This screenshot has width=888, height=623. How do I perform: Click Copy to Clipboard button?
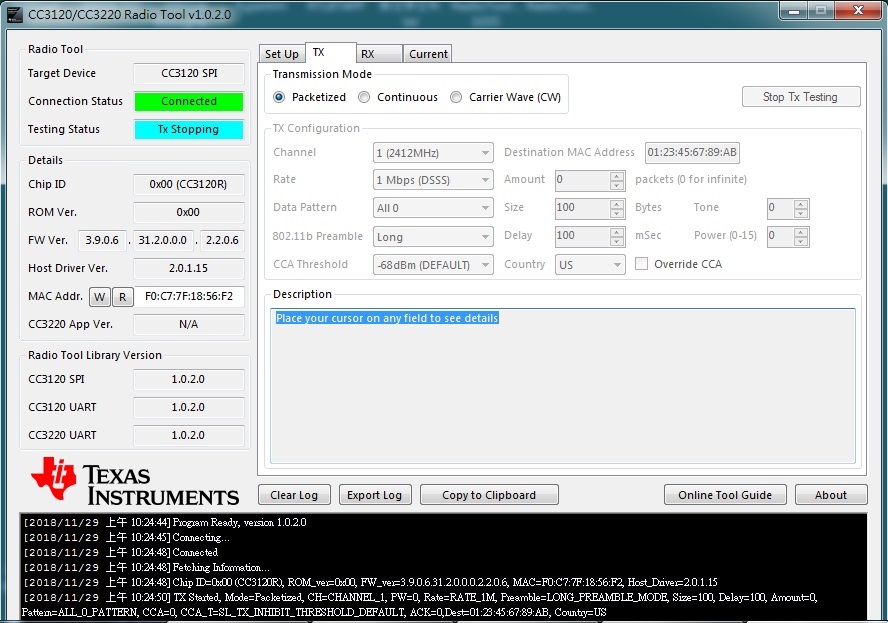pyautogui.click(x=489, y=495)
